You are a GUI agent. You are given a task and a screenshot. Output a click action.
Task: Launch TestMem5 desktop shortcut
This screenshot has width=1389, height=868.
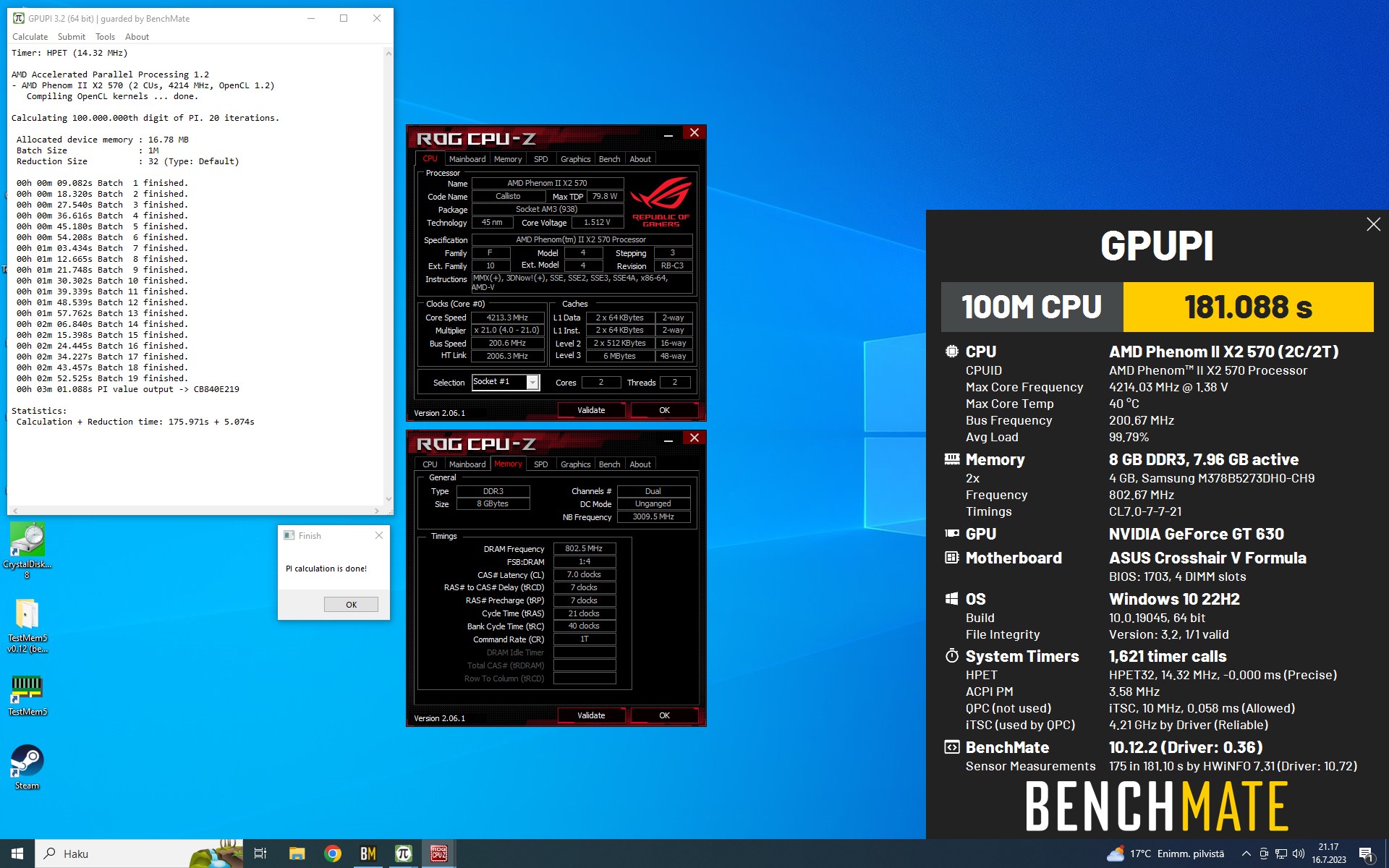click(27, 694)
